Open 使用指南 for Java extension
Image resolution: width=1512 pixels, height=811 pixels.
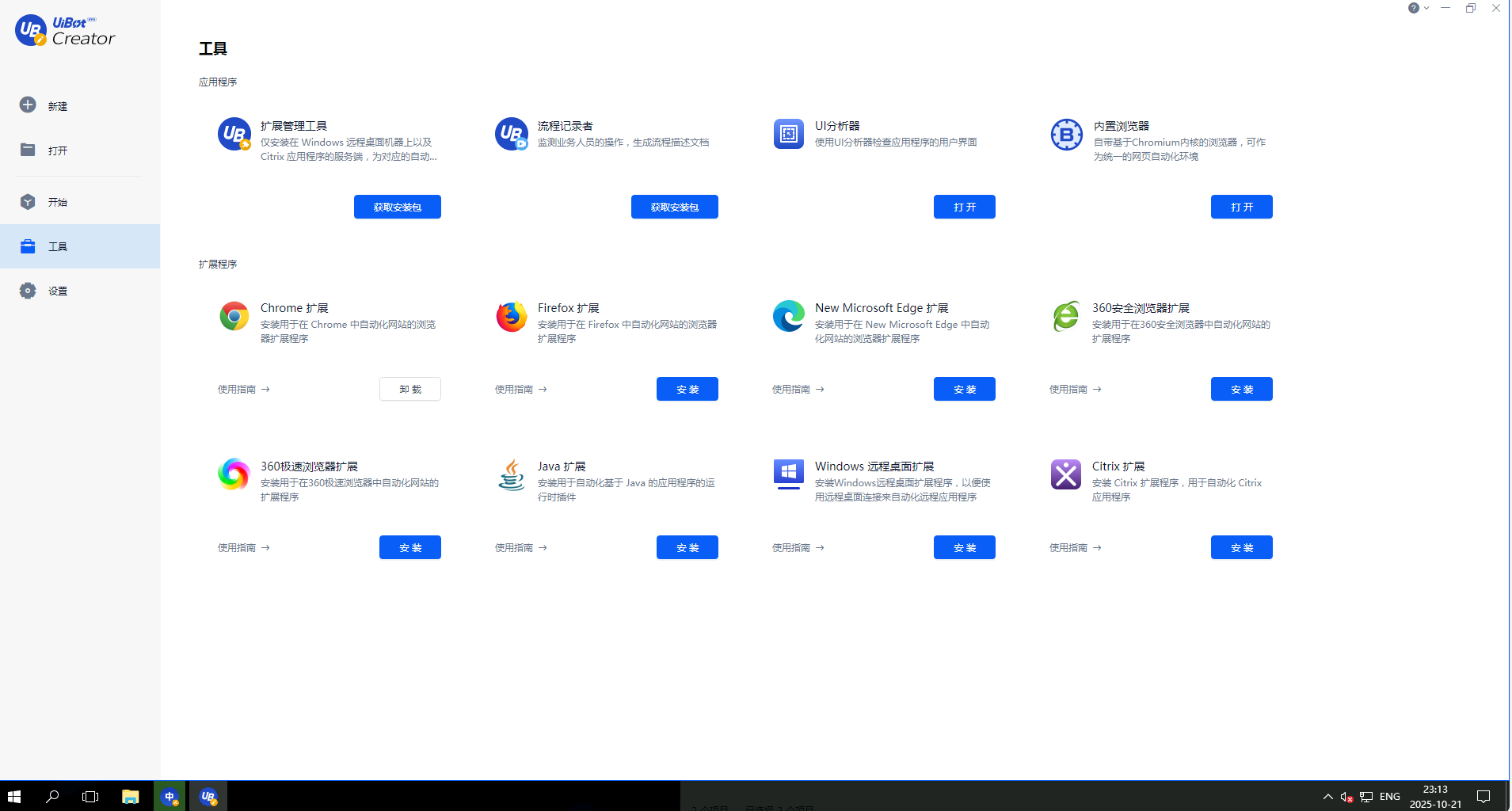pyautogui.click(x=520, y=547)
